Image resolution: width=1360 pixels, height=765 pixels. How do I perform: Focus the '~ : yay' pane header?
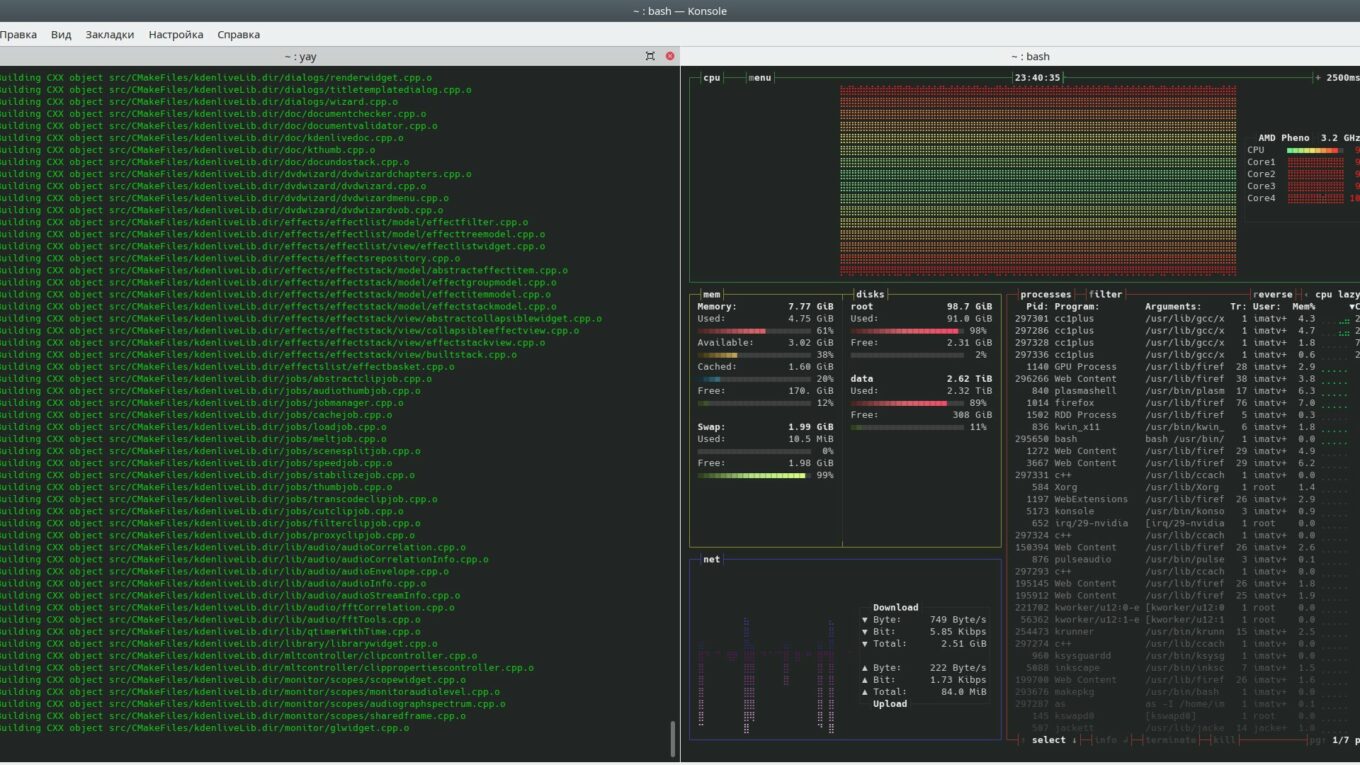[x=300, y=57]
